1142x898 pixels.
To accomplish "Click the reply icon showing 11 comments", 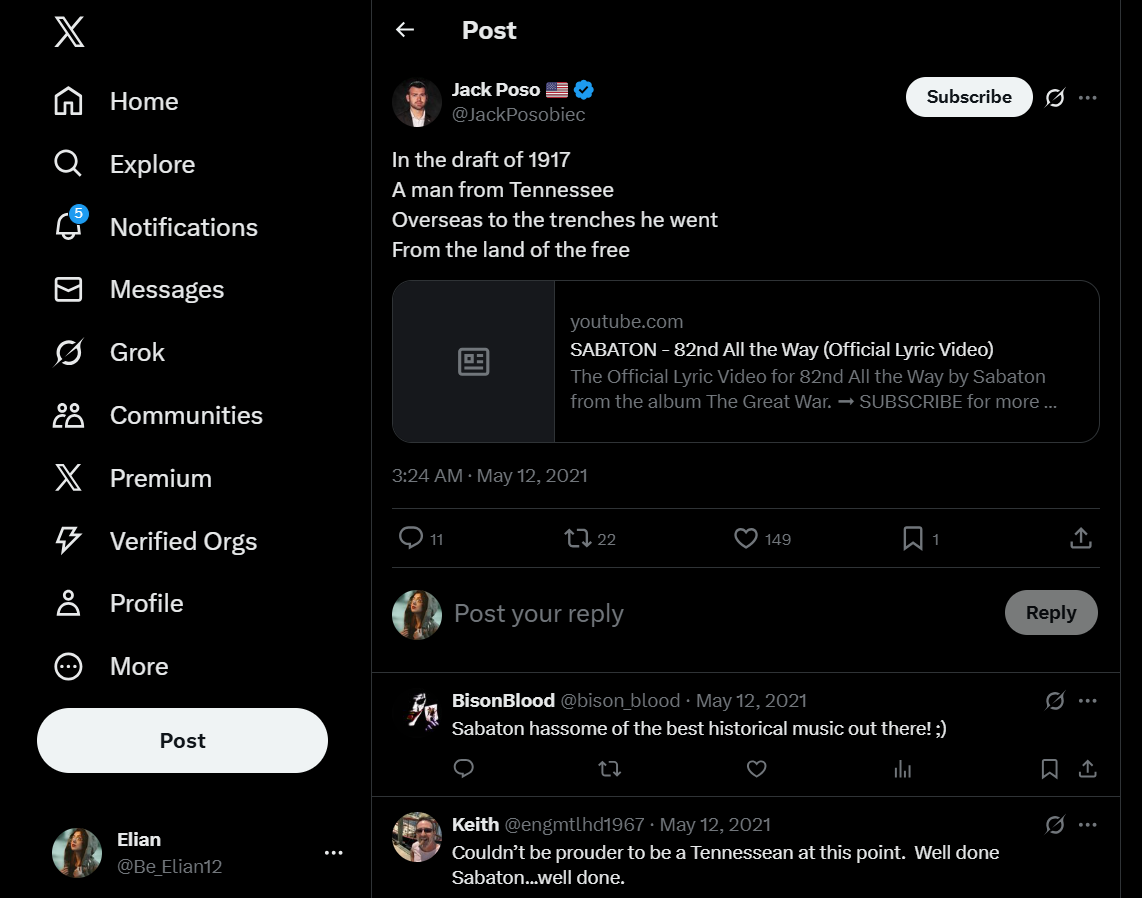I will pos(411,539).
